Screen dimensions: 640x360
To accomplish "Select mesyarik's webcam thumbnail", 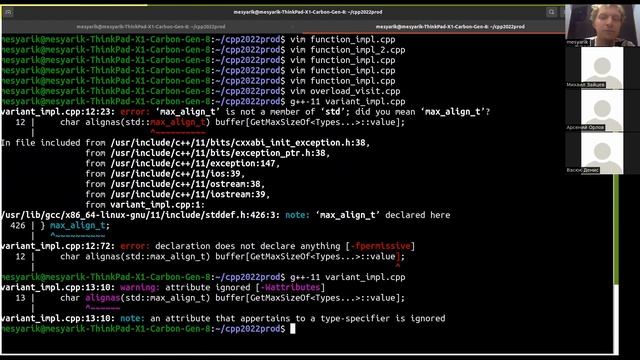I will coord(602,25).
